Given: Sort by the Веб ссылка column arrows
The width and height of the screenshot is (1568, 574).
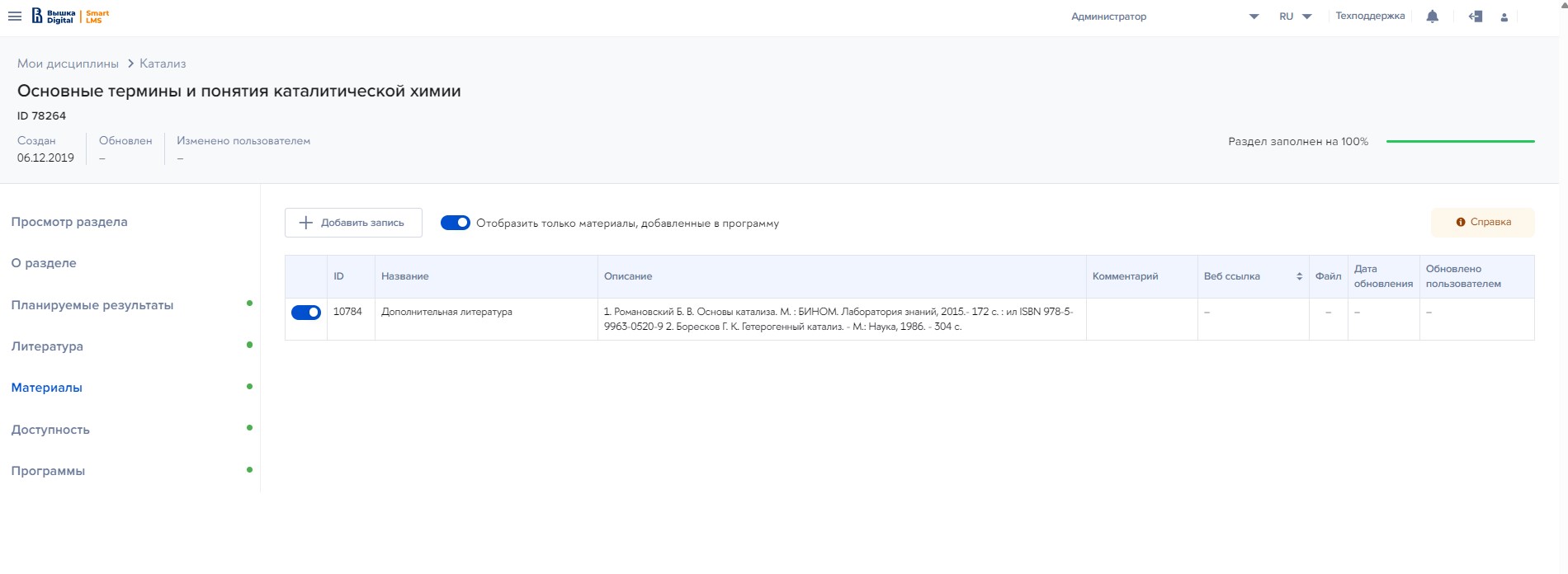Looking at the screenshot, I should [x=1299, y=276].
